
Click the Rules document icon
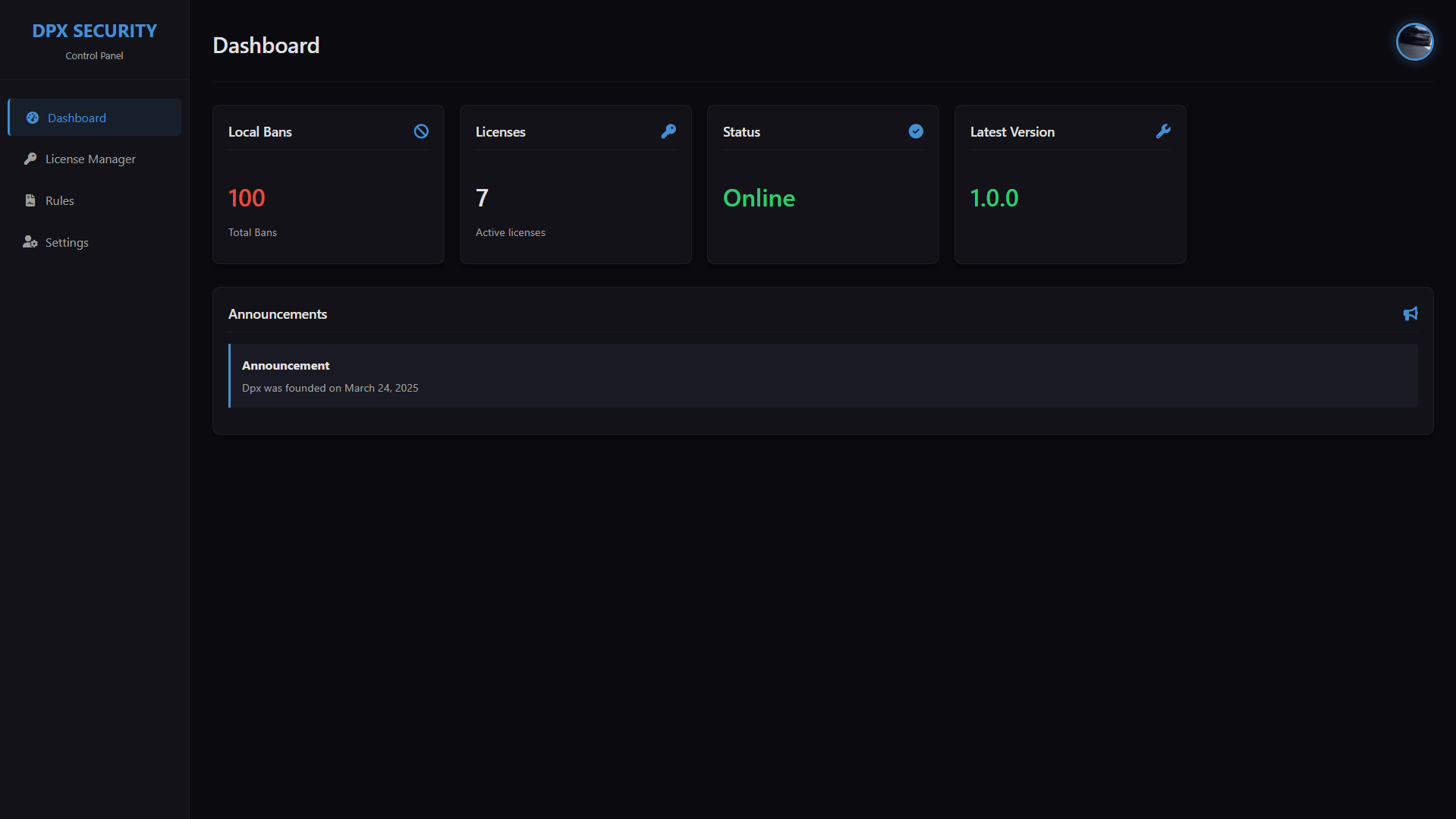[x=30, y=200]
